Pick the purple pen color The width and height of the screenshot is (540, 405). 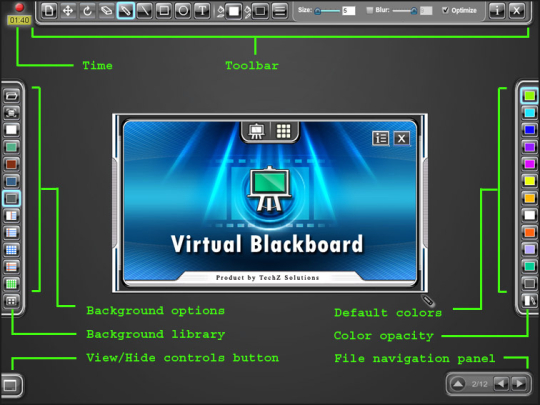coord(529,147)
